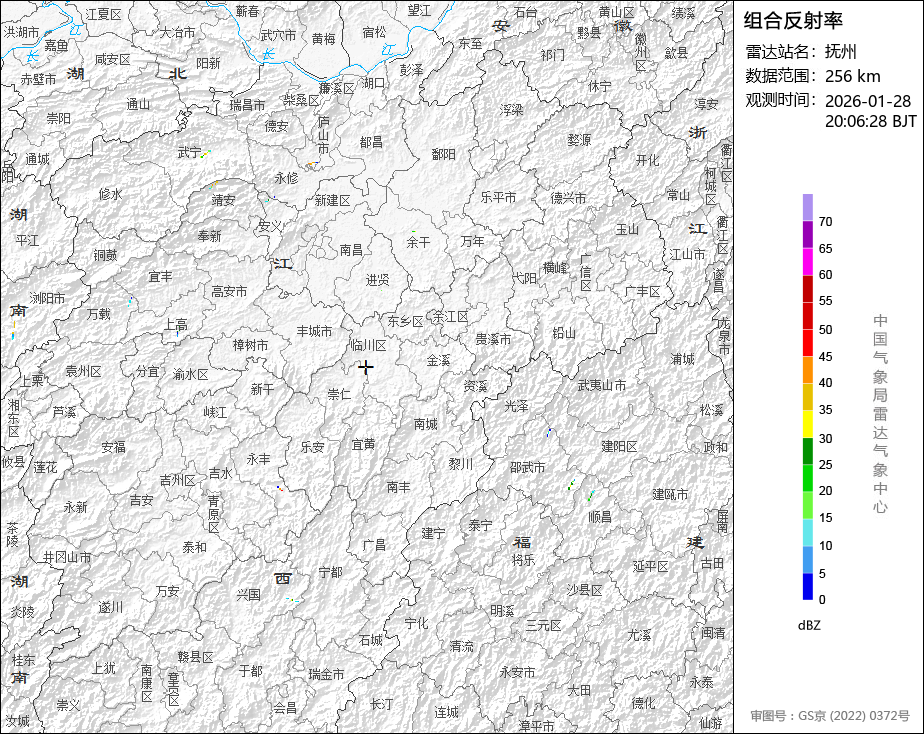Click the 吉州区 map label
The width and height of the screenshot is (924, 734).
[177, 481]
